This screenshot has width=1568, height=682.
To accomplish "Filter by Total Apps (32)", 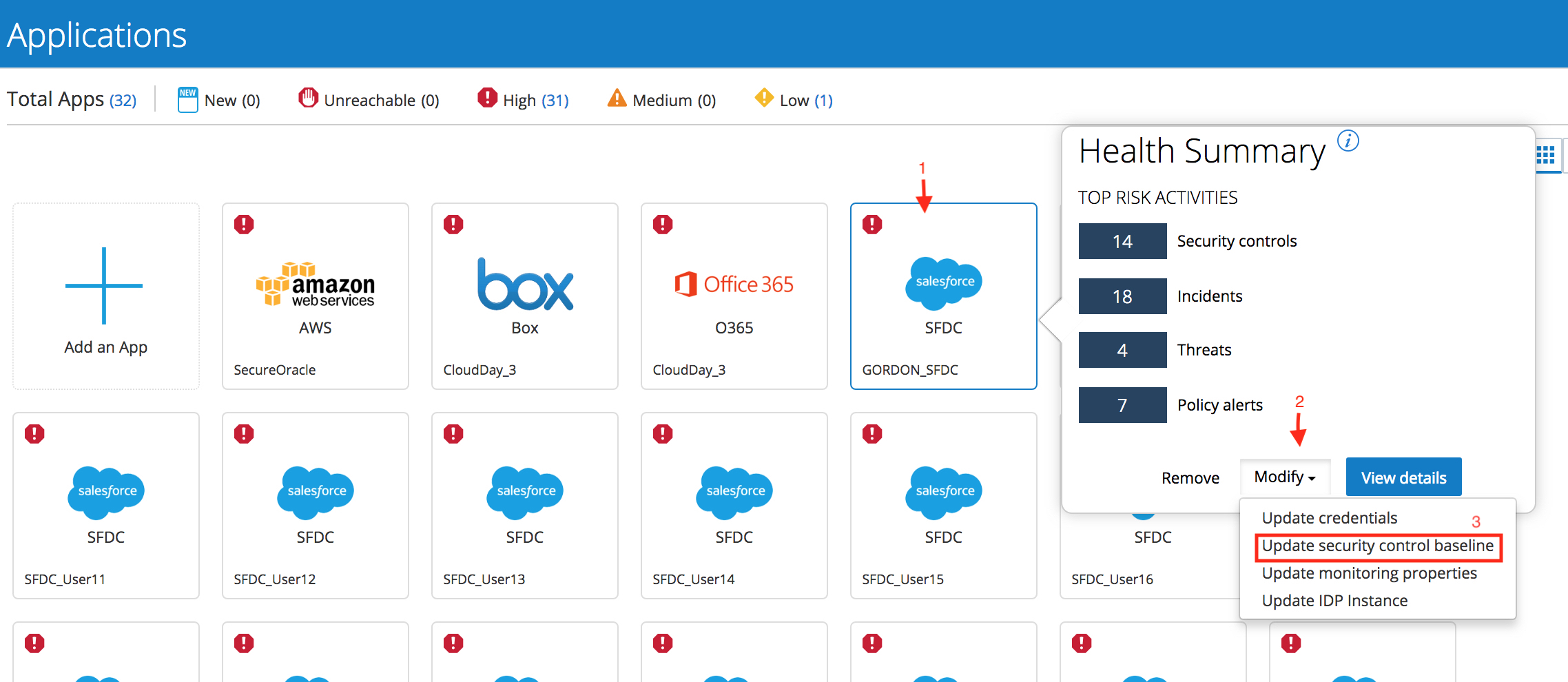I will 72,99.
